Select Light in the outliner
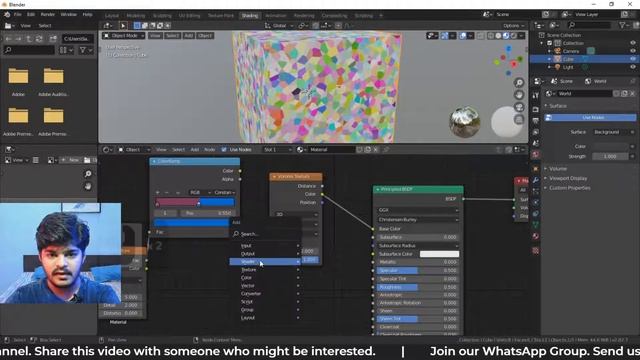This screenshot has height=360, width=640. [x=568, y=67]
